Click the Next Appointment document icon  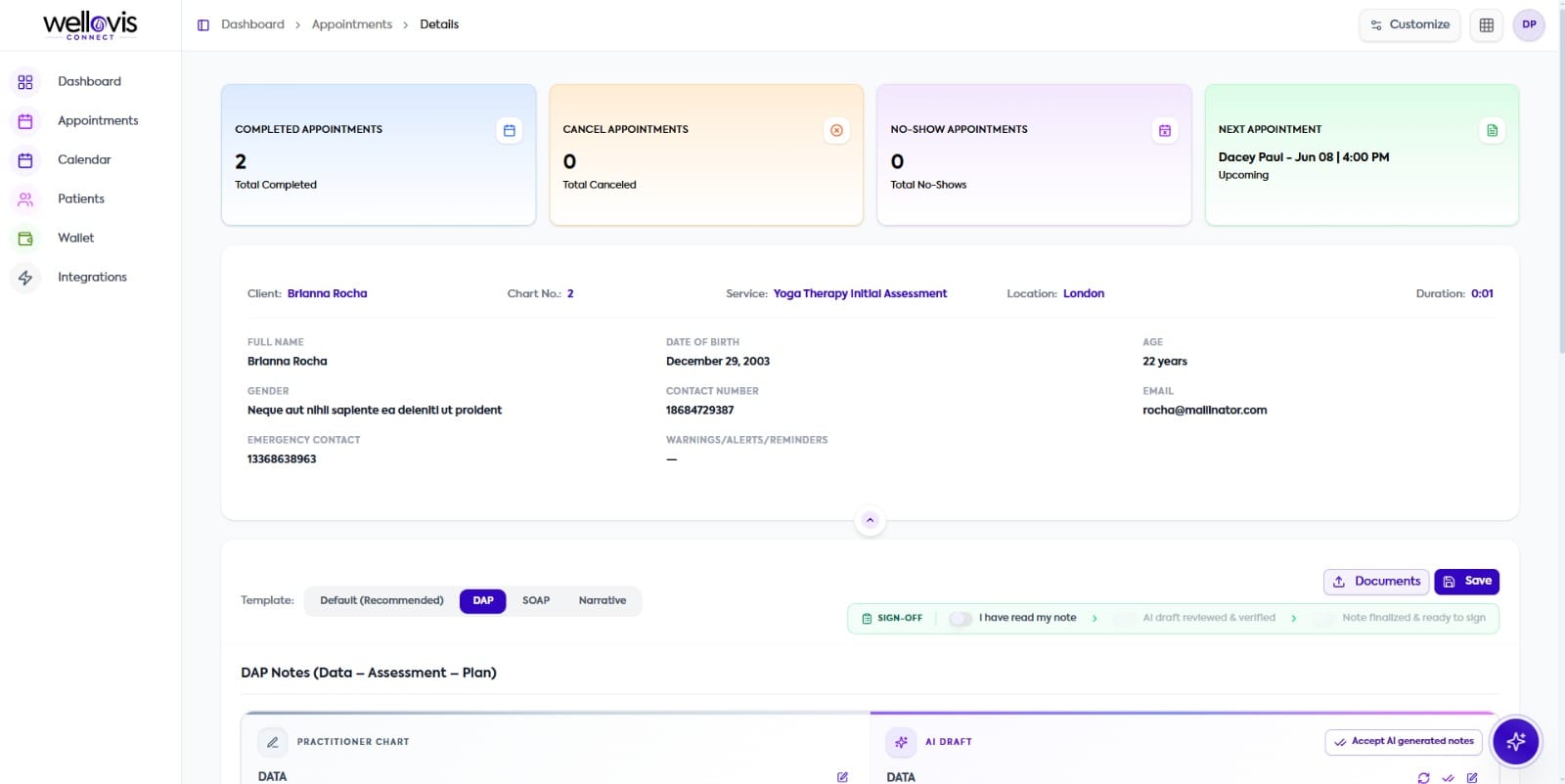tap(1493, 130)
